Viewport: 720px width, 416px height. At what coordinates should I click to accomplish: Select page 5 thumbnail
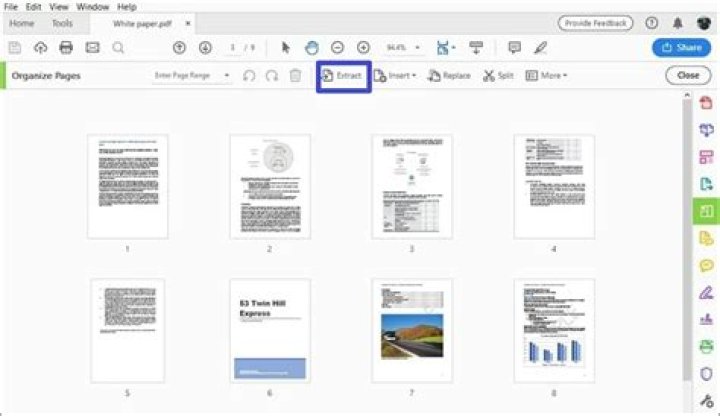[x=128, y=331]
